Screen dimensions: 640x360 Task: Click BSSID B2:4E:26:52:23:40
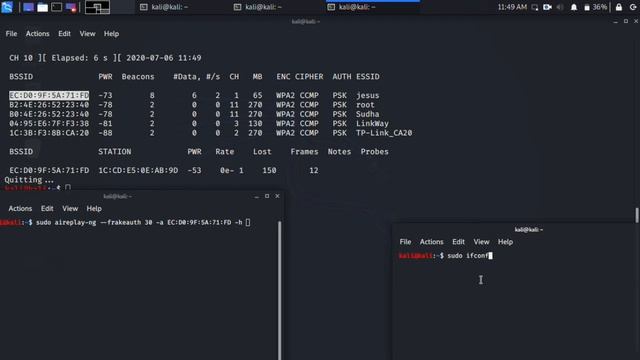[x=49, y=104]
